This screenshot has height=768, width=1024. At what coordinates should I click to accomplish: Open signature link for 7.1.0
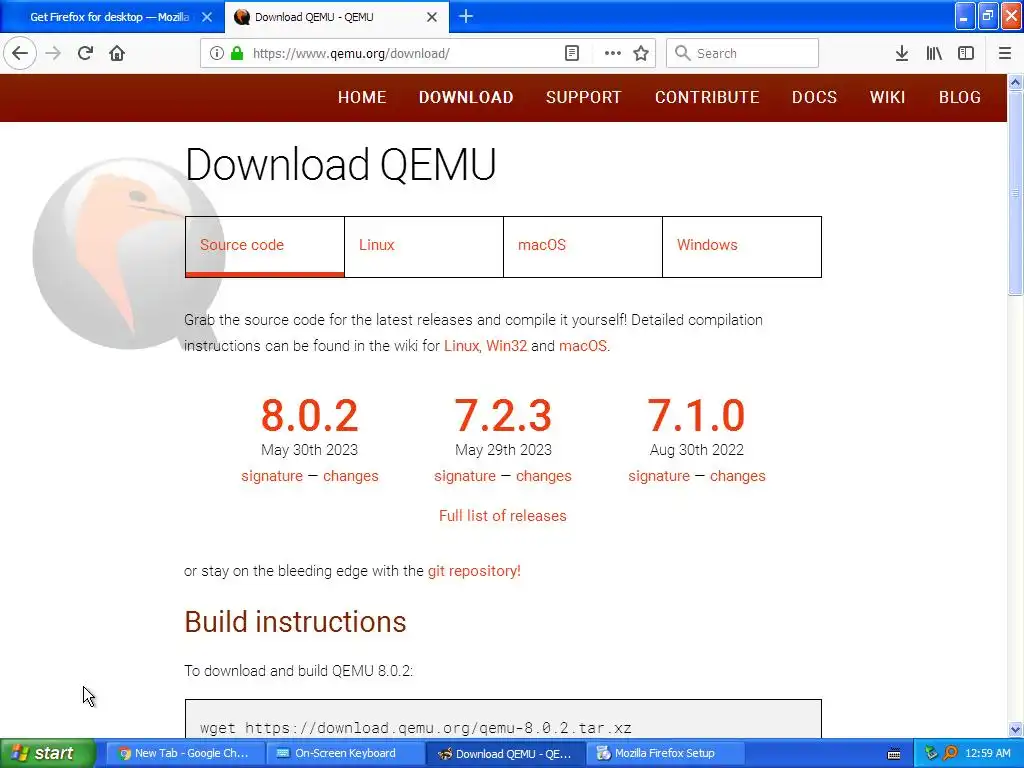tap(659, 476)
